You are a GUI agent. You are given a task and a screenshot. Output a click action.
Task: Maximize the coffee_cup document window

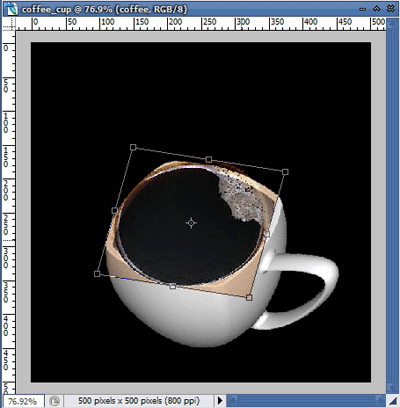click(377, 9)
